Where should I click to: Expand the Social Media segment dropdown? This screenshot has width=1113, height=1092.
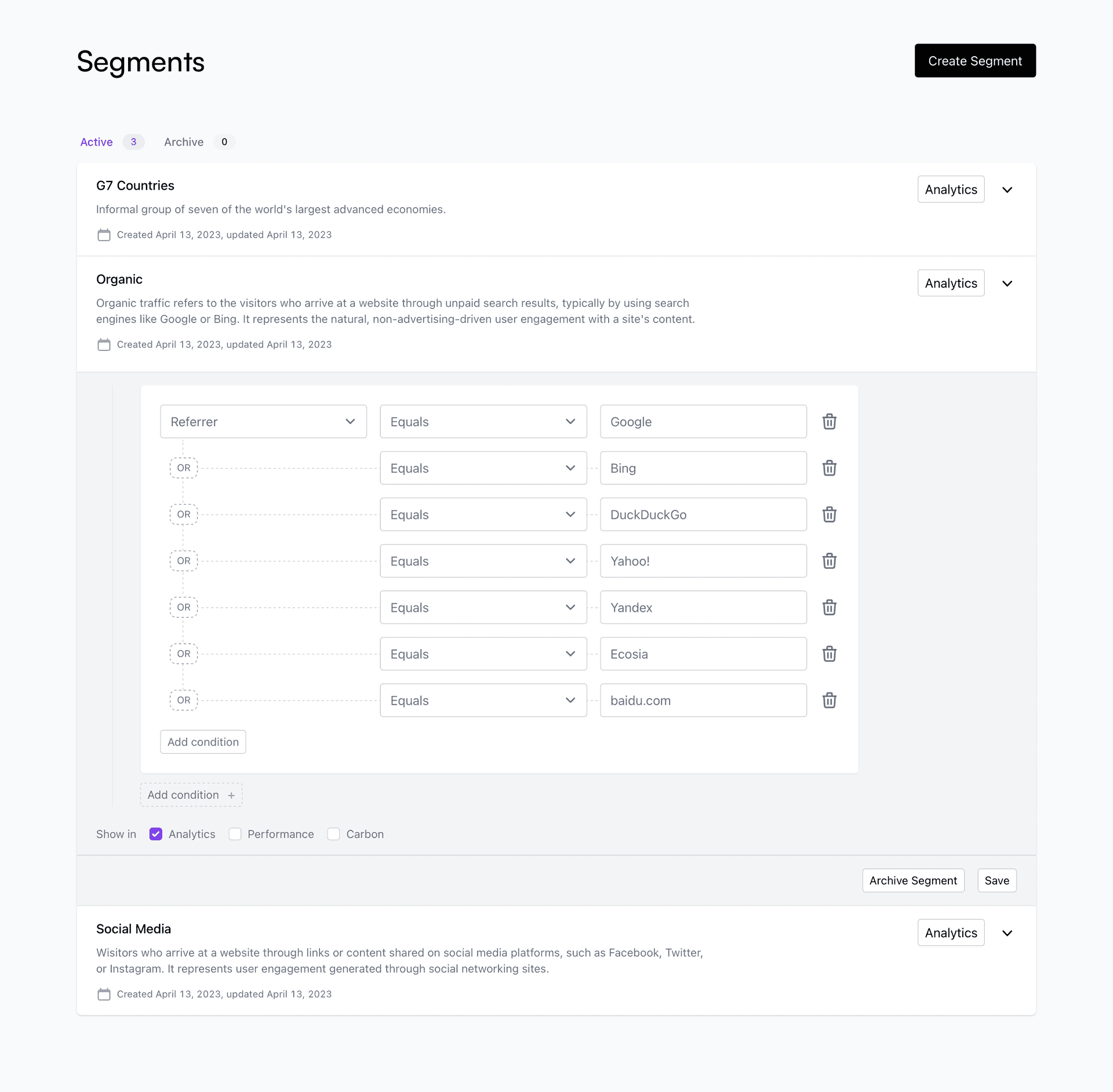(1009, 932)
